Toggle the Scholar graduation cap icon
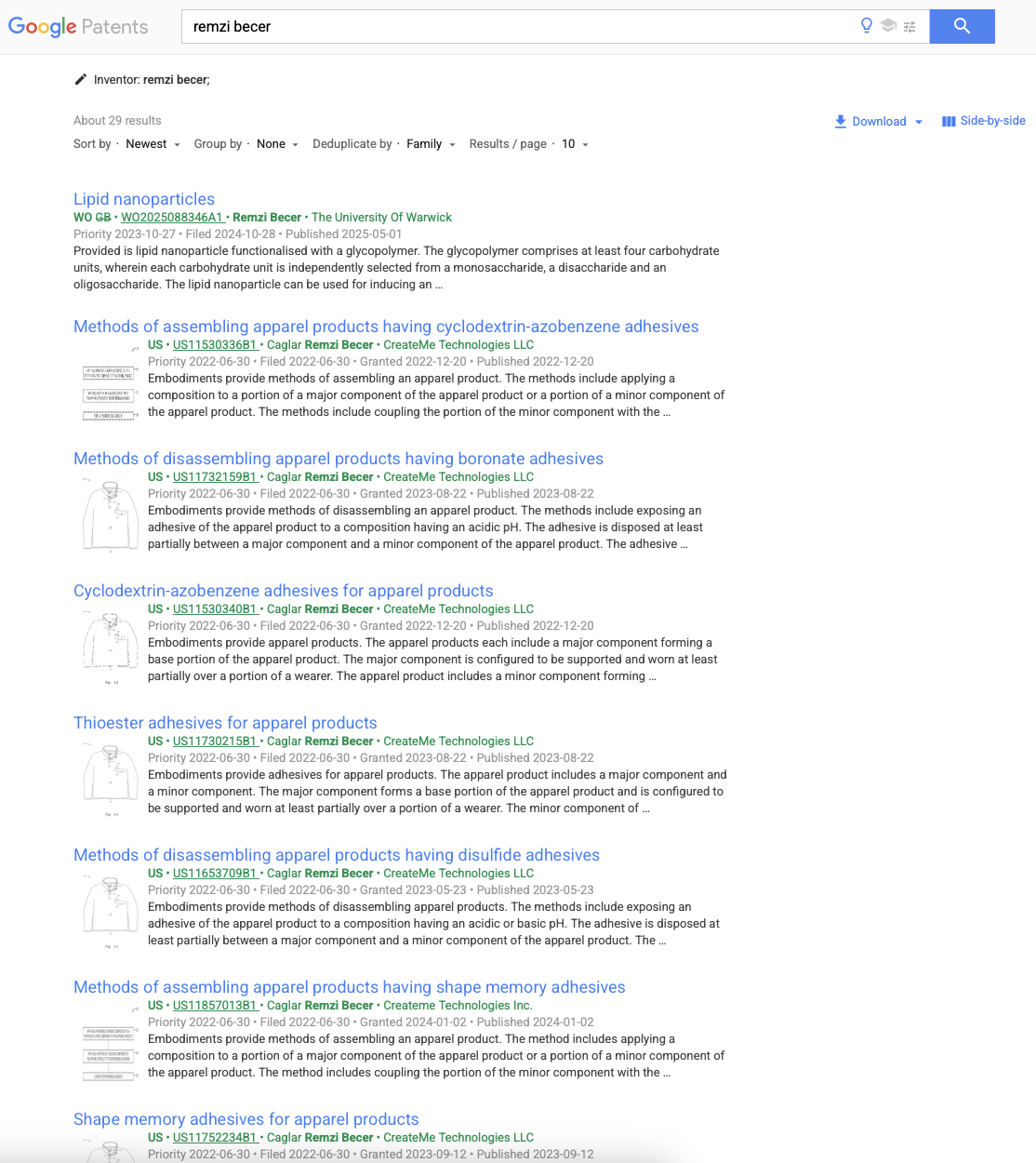 click(x=888, y=26)
